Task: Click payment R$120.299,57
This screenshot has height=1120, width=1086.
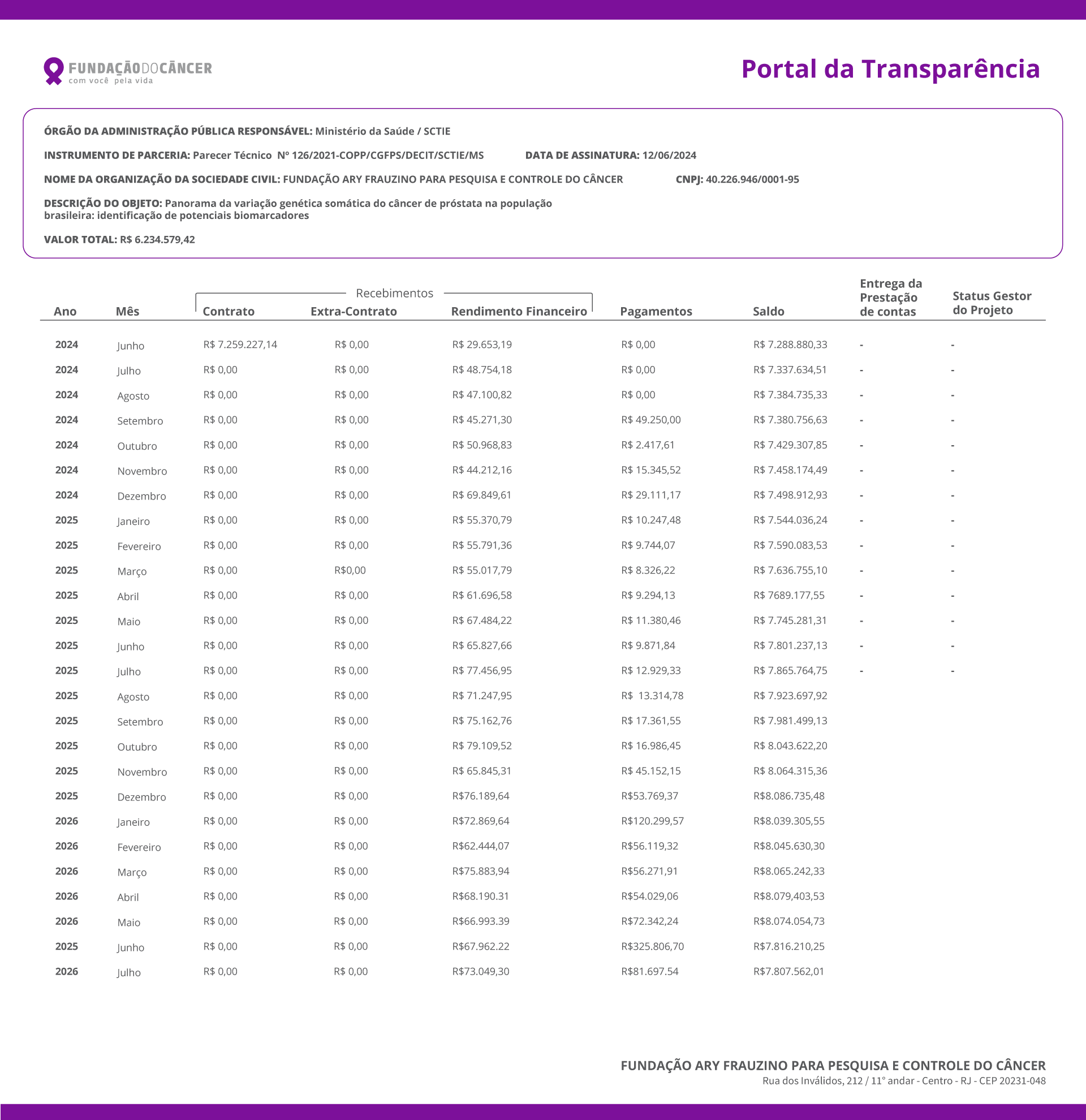Action: (x=652, y=822)
